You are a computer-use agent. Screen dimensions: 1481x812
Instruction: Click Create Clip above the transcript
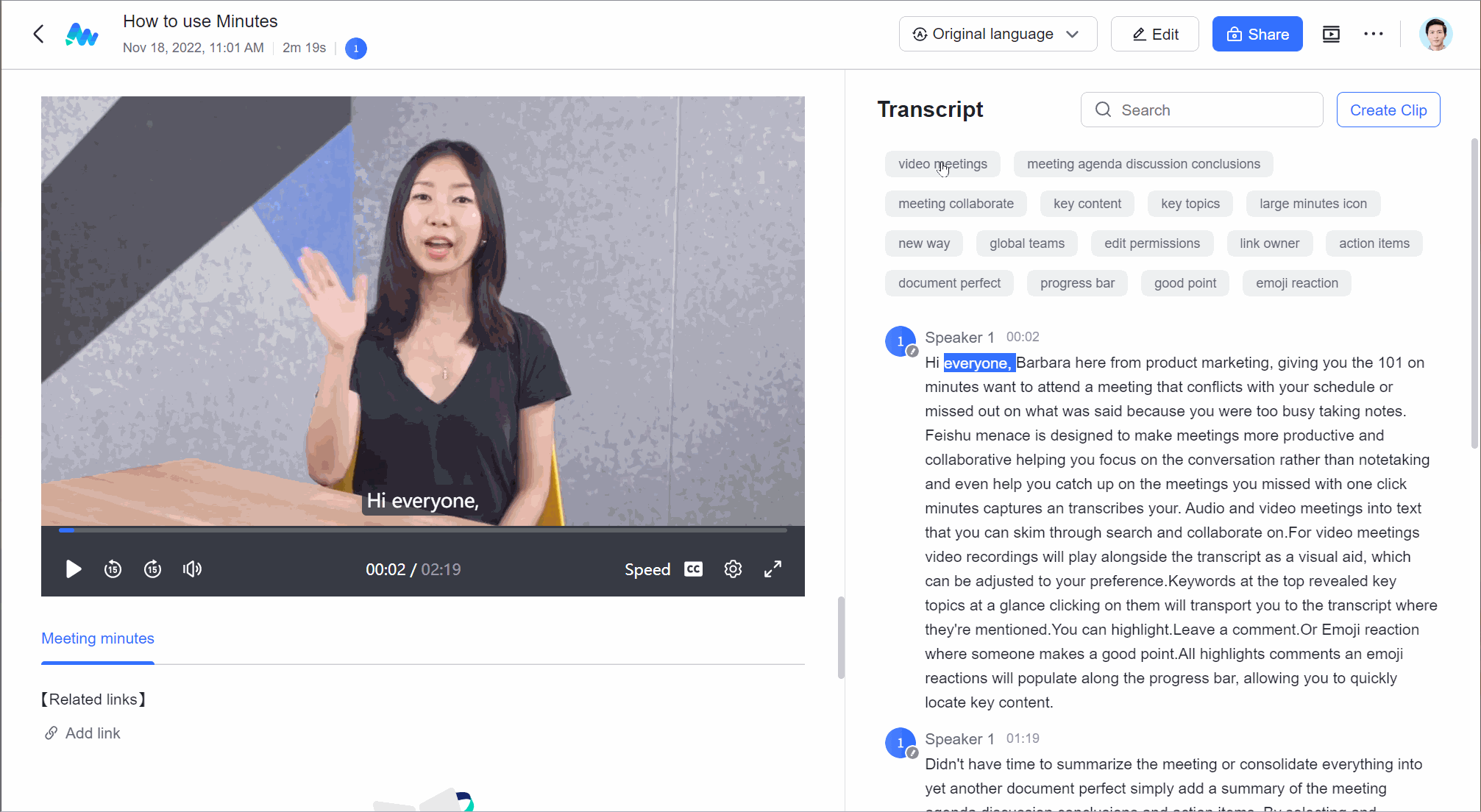pyautogui.click(x=1388, y=110)
